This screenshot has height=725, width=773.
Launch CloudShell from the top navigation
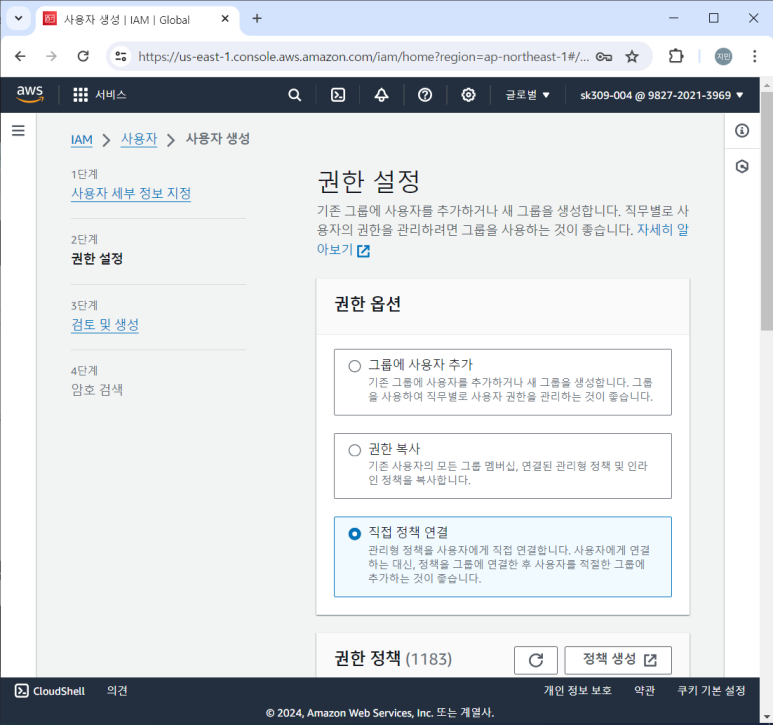coord(338,95)
